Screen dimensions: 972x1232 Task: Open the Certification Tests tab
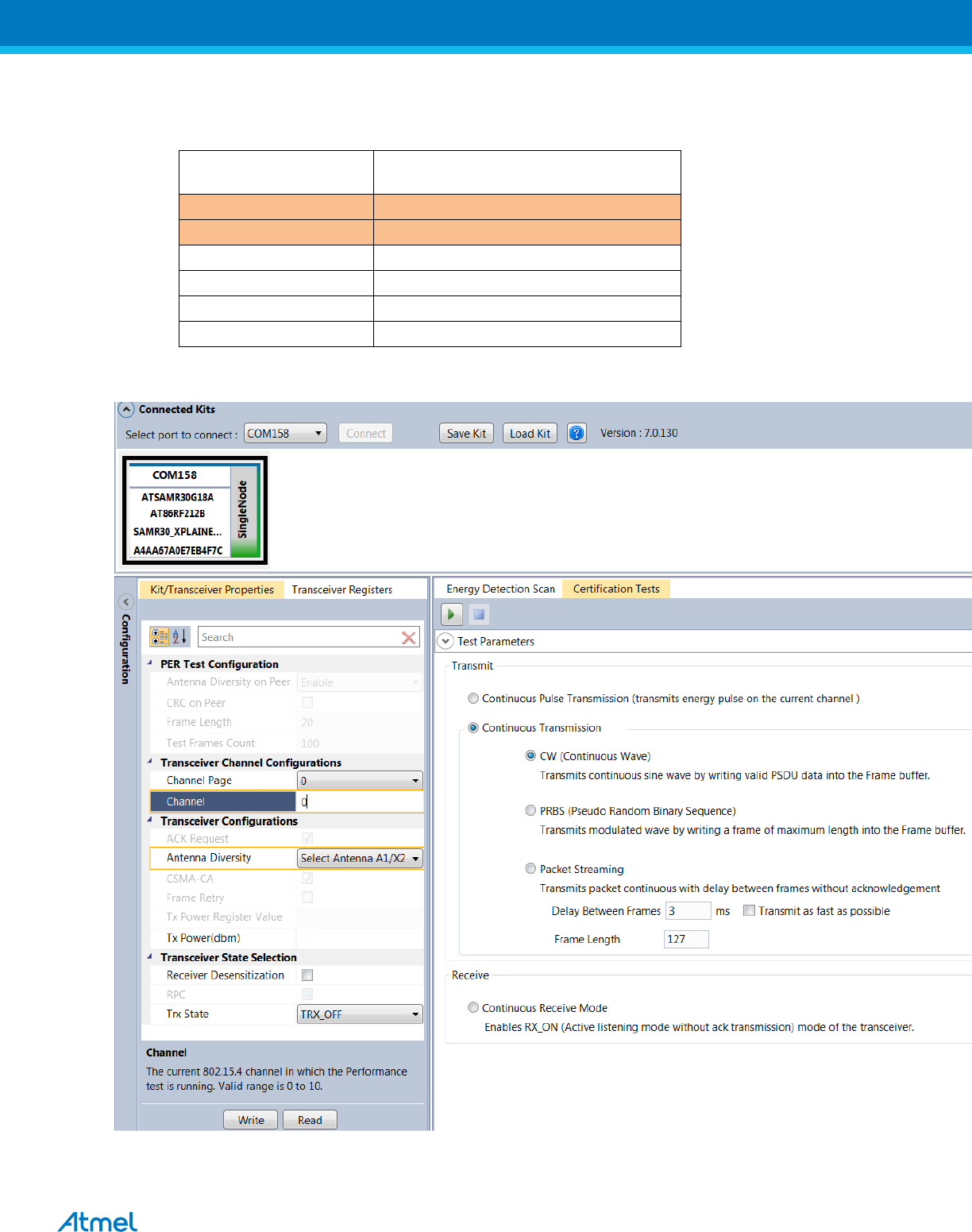pos(616,589)
